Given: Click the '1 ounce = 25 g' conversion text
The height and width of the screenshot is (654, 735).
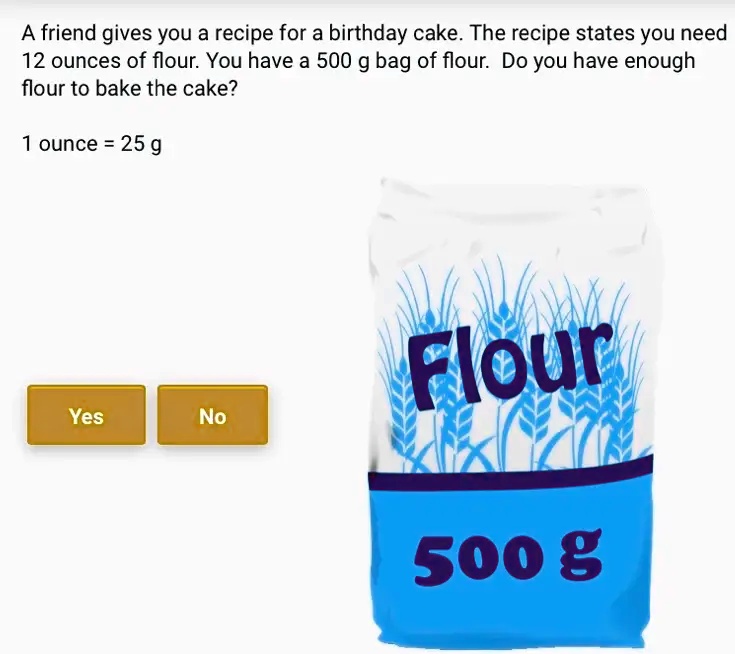Looking at the screenshot, I should 92,144.
